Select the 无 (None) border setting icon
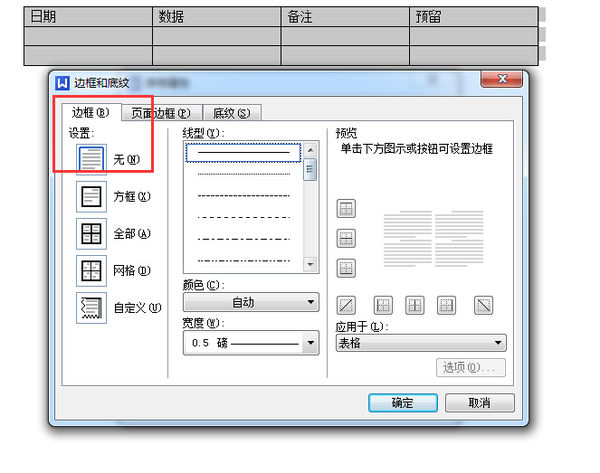 click(91, 158)
